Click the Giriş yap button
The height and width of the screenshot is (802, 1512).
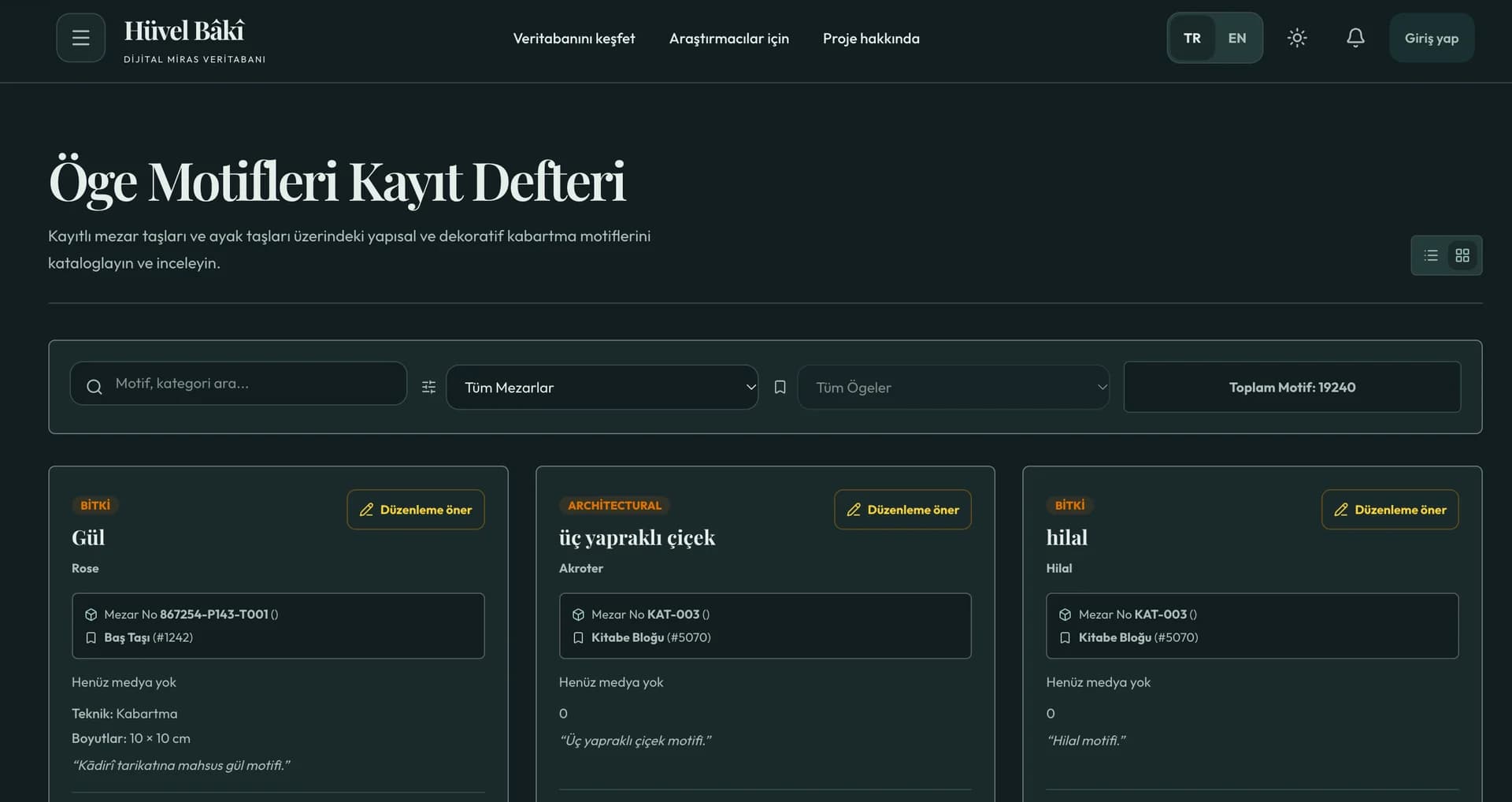(1432, 38)
